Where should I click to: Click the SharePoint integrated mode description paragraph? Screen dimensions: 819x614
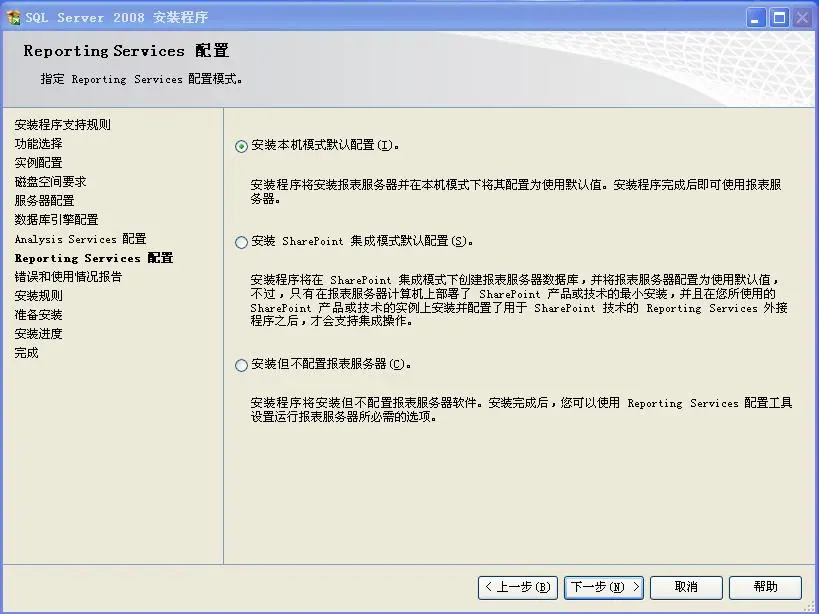(519, 300)
